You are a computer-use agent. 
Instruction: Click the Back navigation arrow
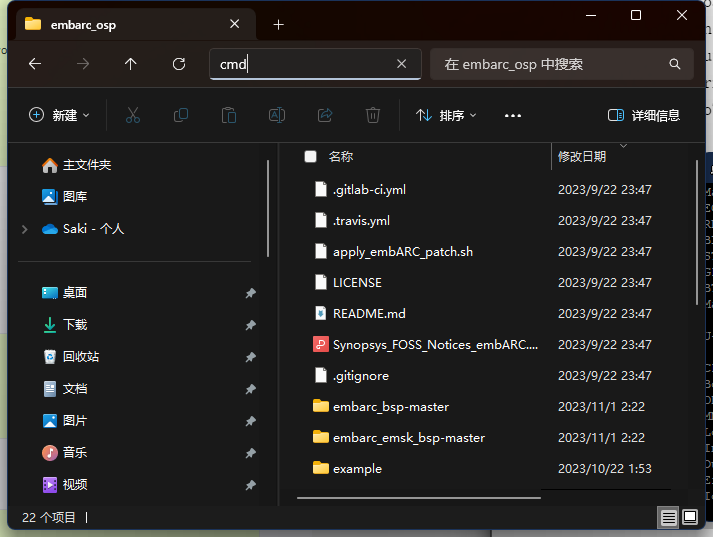pyautogui.click(x=35, y=64)
